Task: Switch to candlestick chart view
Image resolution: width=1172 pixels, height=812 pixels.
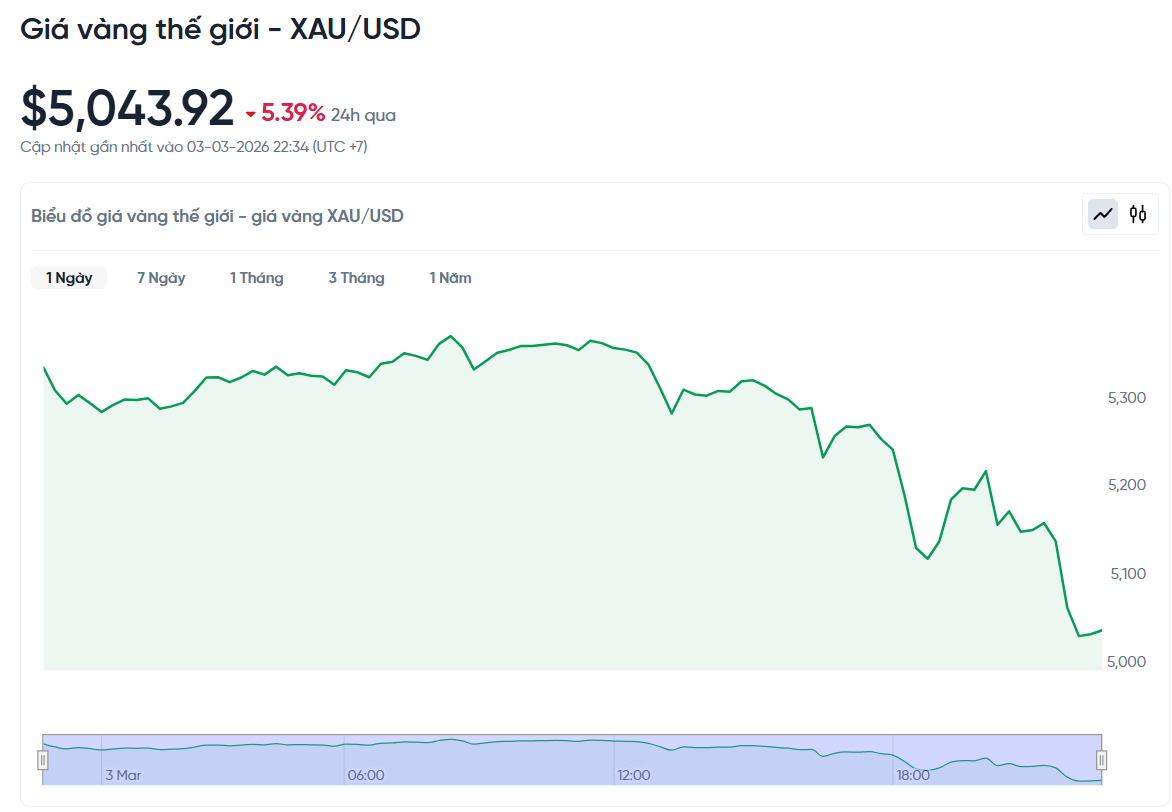Action: 1138,214
